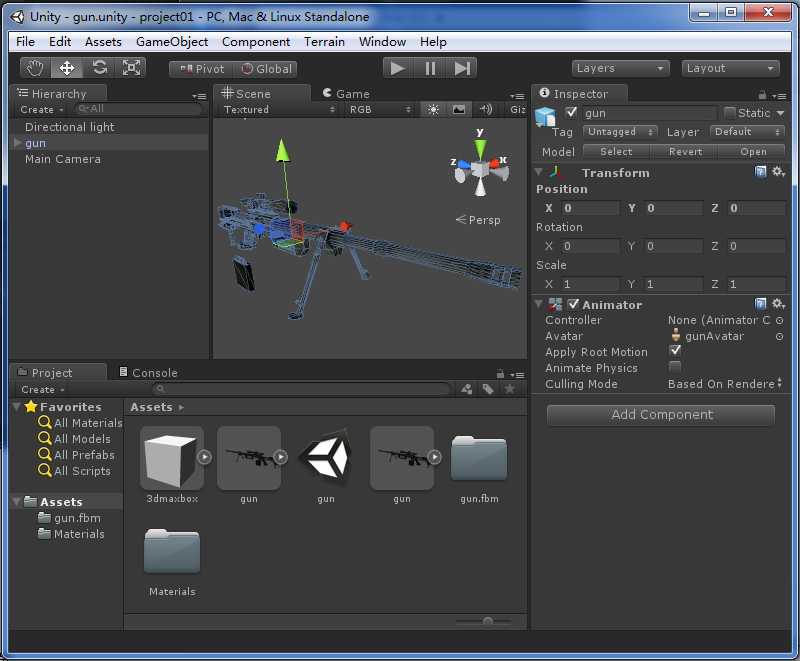Open the Static flags dropdown arrow
This screenshot has width=800, height=661.
(x=780, y=113)
